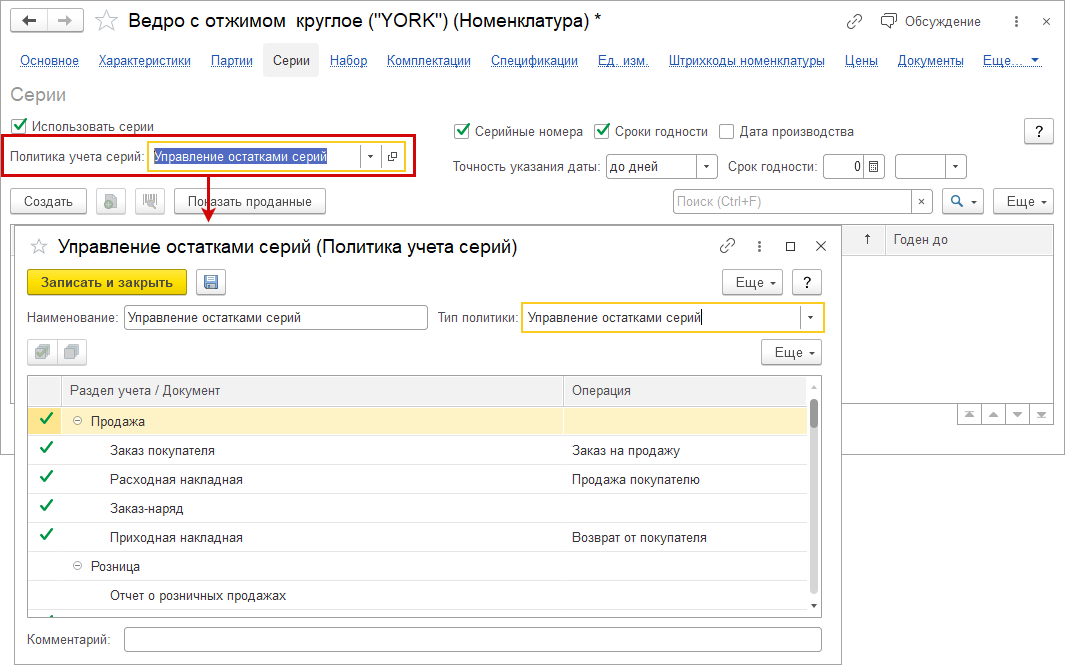Image resolution: width=1065 pixels, height=665 pixels.
Task: Focus the Наименование input field
Action: tap(276, 317)
